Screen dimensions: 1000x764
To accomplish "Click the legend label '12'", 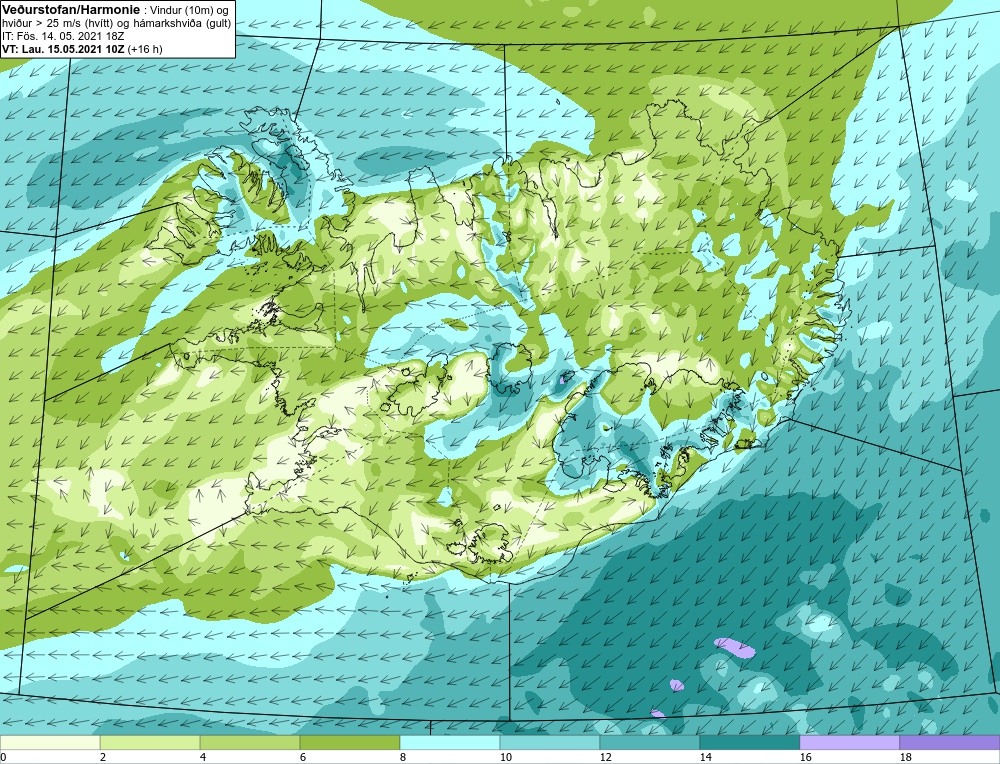I will [606, 757].
